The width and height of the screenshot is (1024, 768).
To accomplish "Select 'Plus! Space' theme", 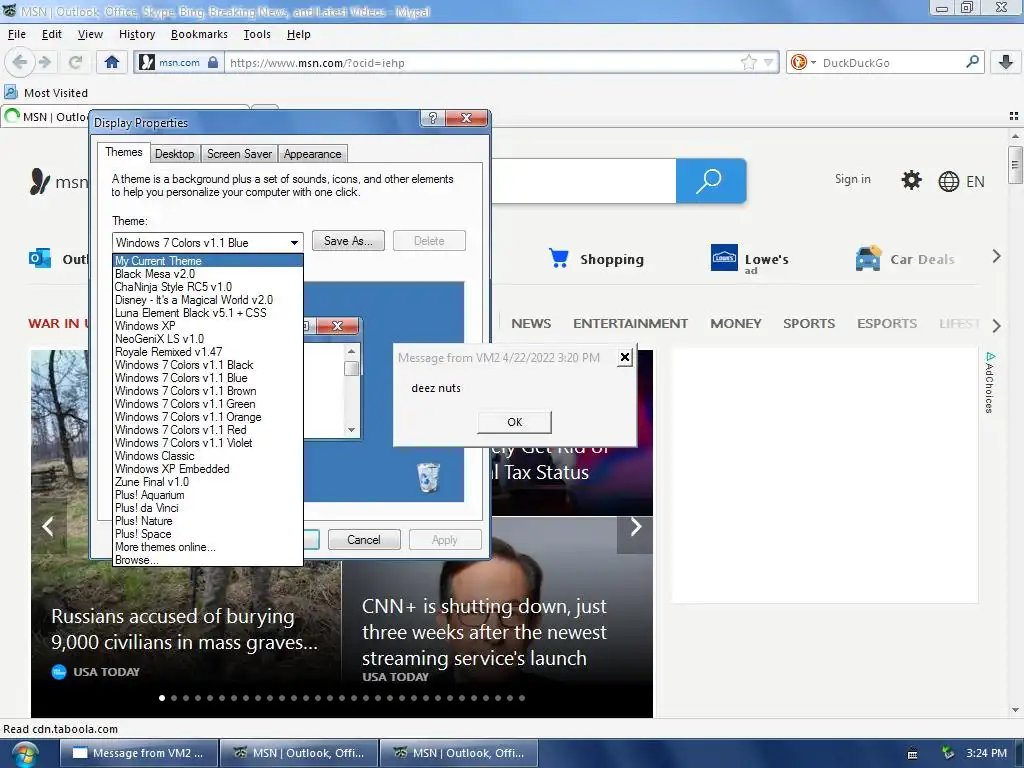I will click(x=208, y=534).
